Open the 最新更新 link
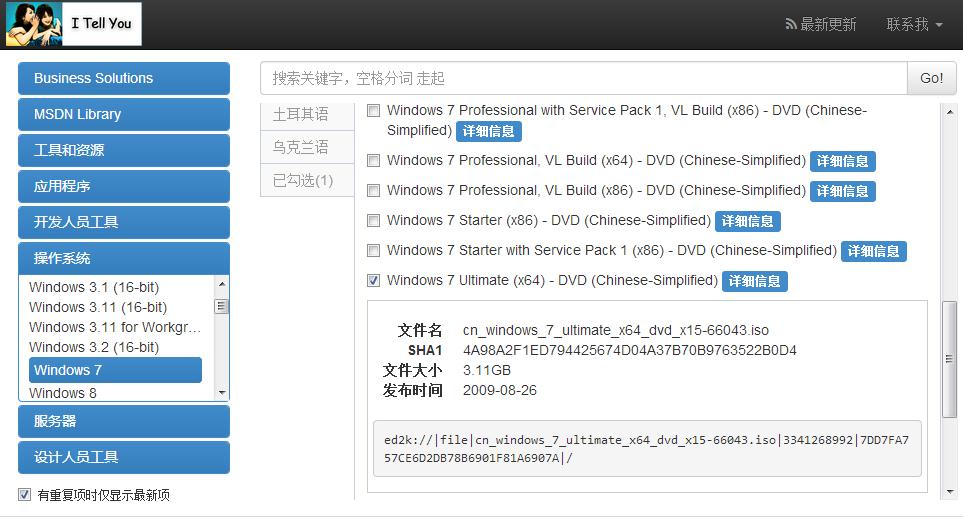This screenshot has width=963, height=517. tap(828, 25)
